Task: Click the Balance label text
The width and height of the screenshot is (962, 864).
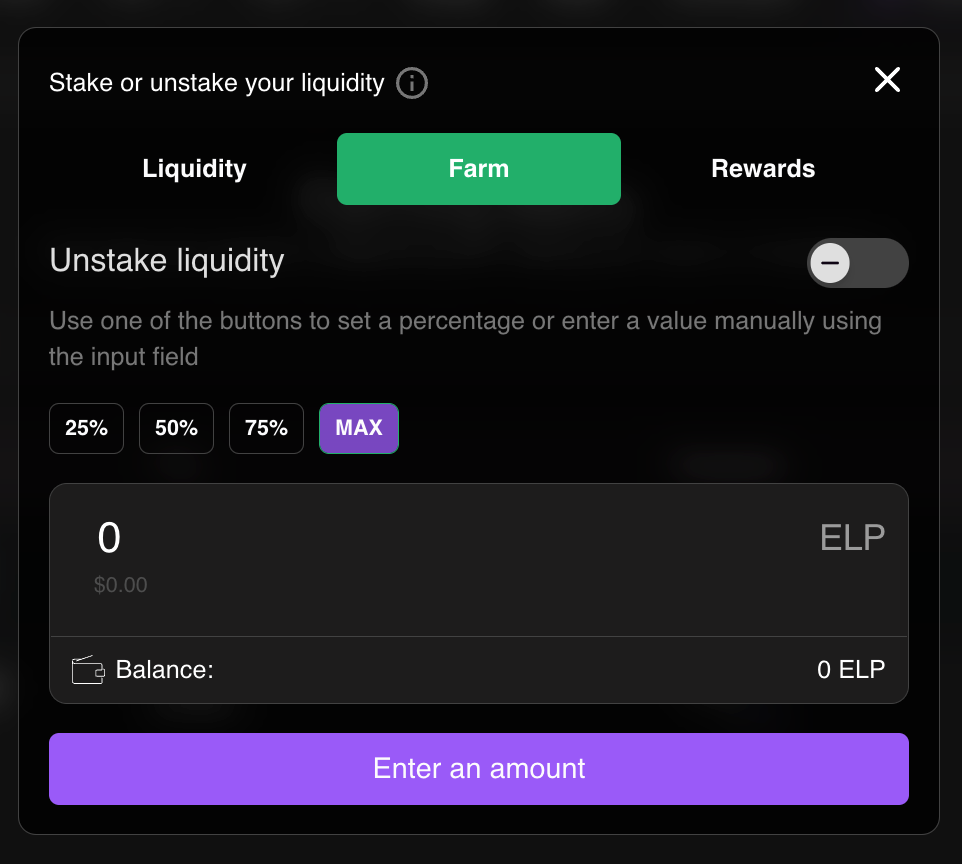Action: tap(164, 669)
